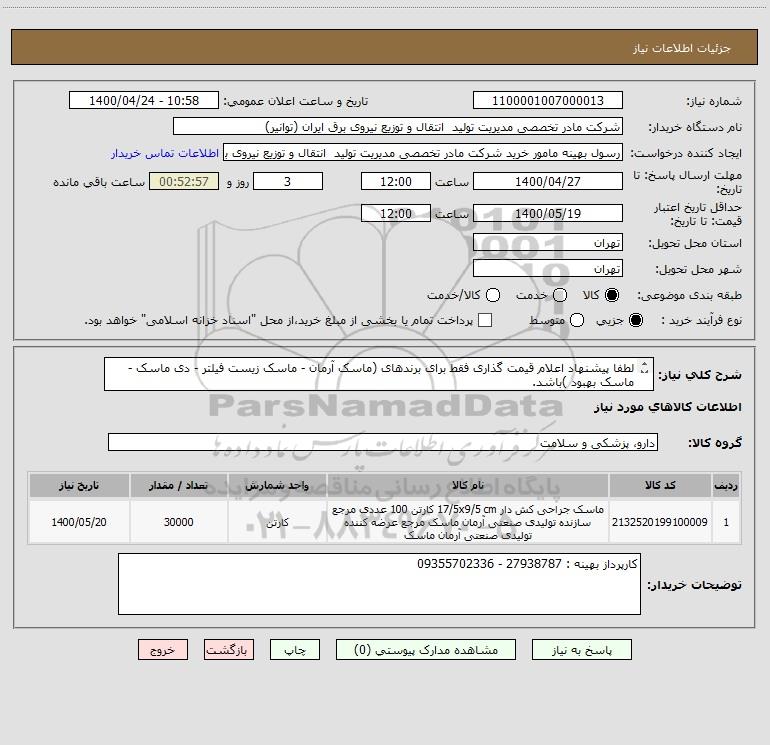This screenshot has height=745, width=770.
Task: Click the چاپ print button
Action: (x=295, y=650)
